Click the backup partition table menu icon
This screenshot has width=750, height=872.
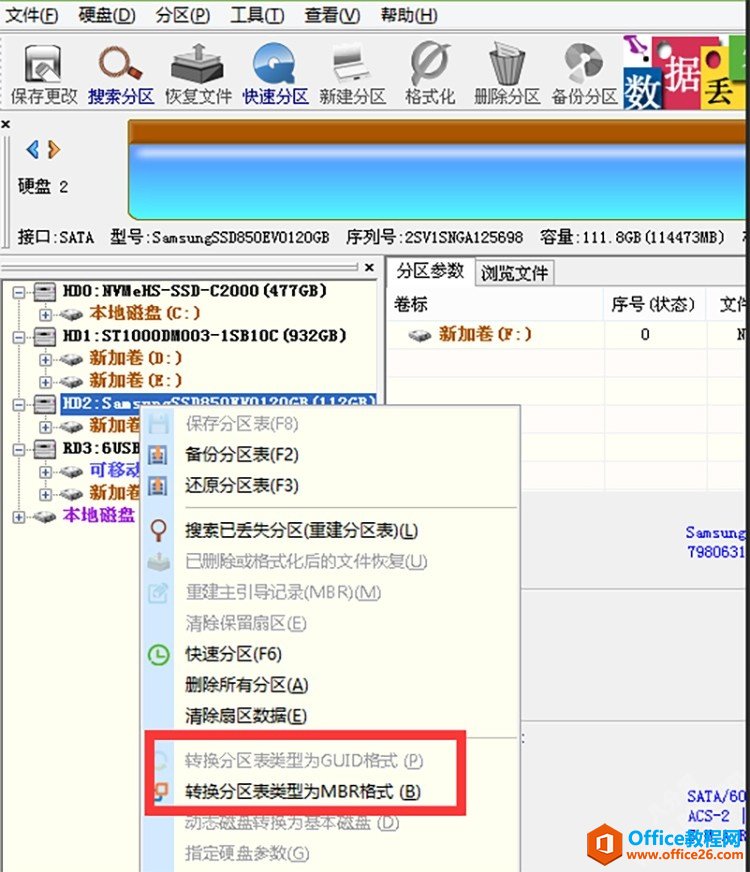(158, 455)
